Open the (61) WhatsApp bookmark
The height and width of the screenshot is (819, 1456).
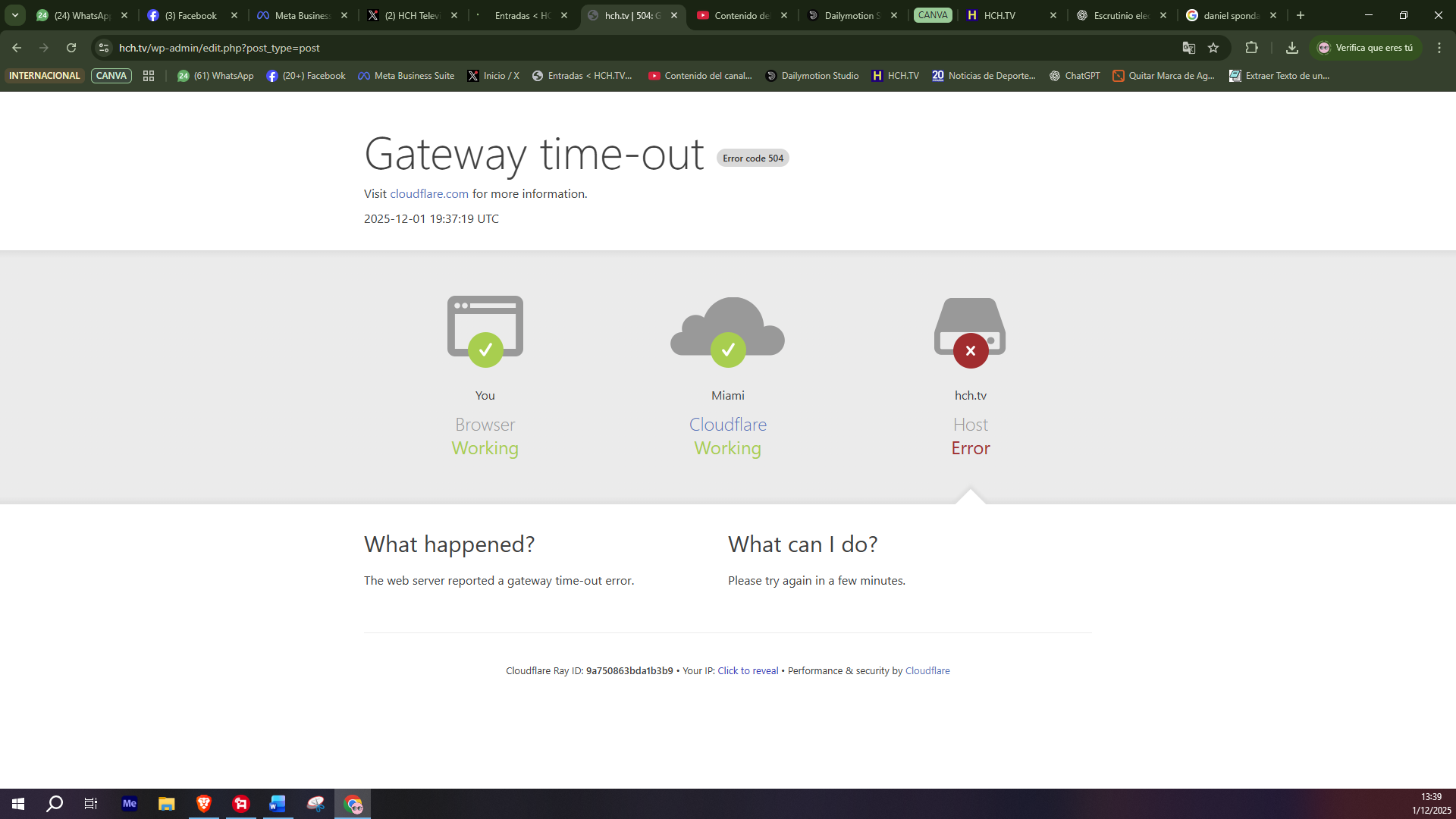point(215,76)
